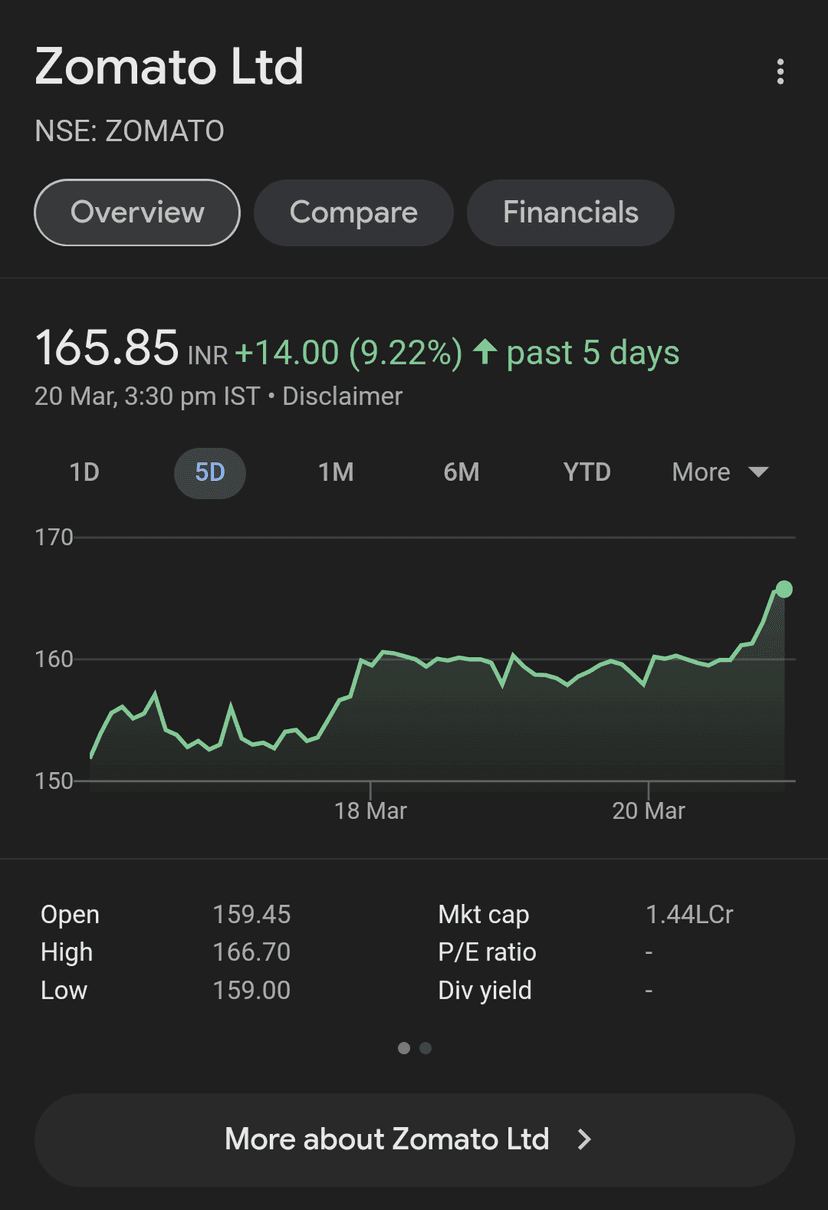Show the YTD price chart

click(x=587, y=472)
